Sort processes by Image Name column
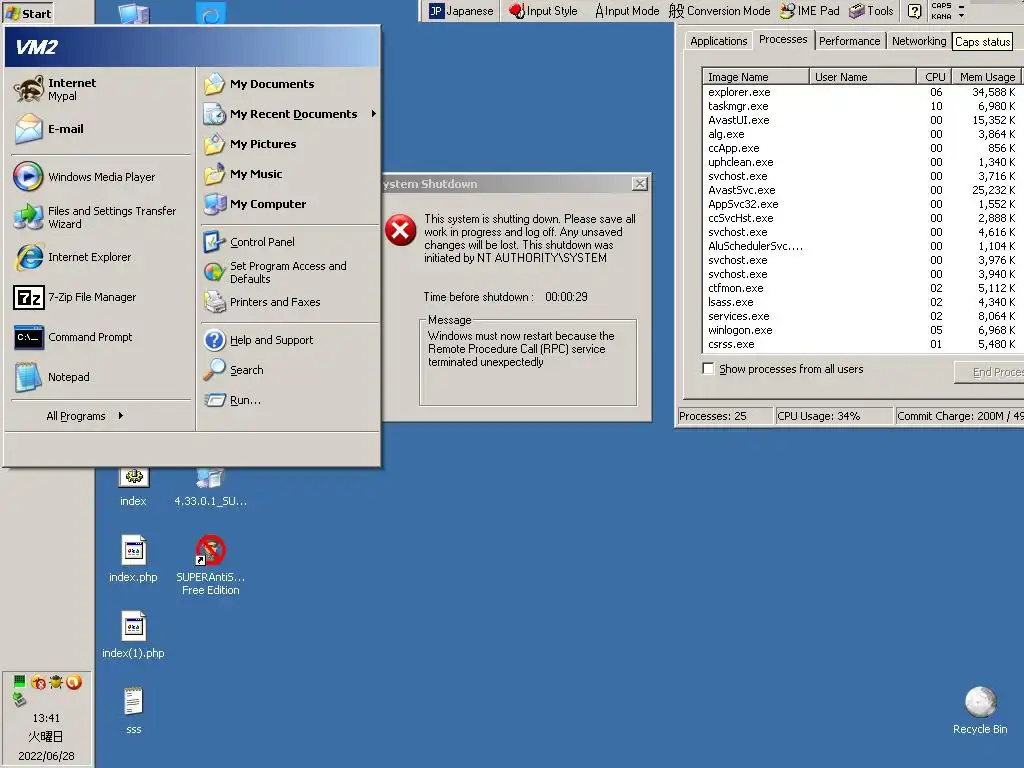The image size is (1024, 768). [756, 76]
